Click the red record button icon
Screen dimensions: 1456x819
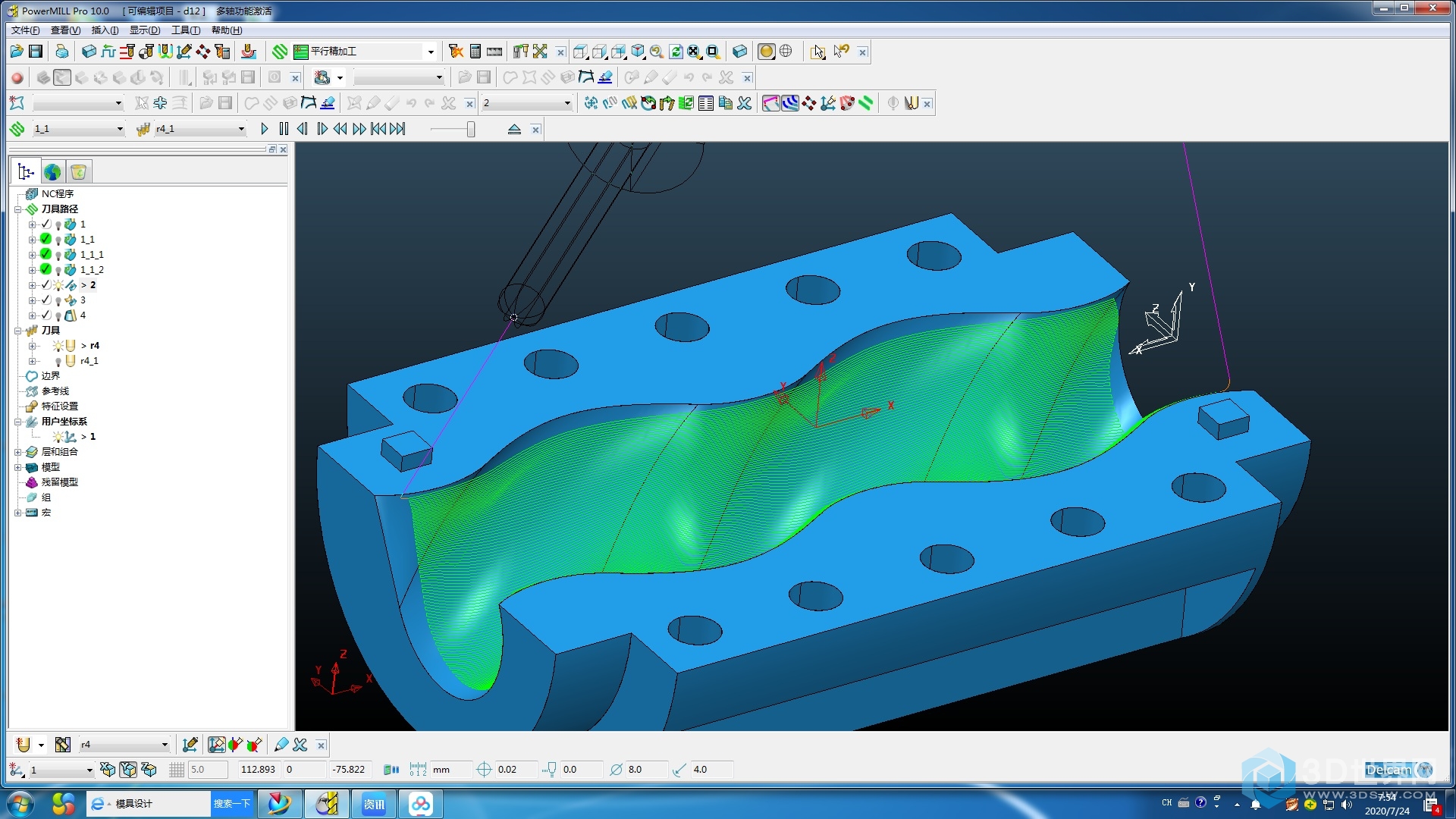point(17,77)
